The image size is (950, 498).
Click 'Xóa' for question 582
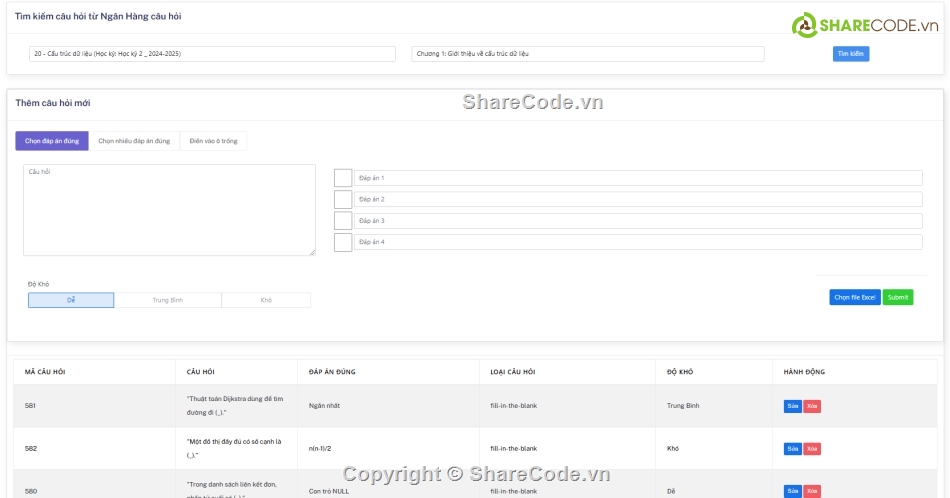(x=812, y=449)
